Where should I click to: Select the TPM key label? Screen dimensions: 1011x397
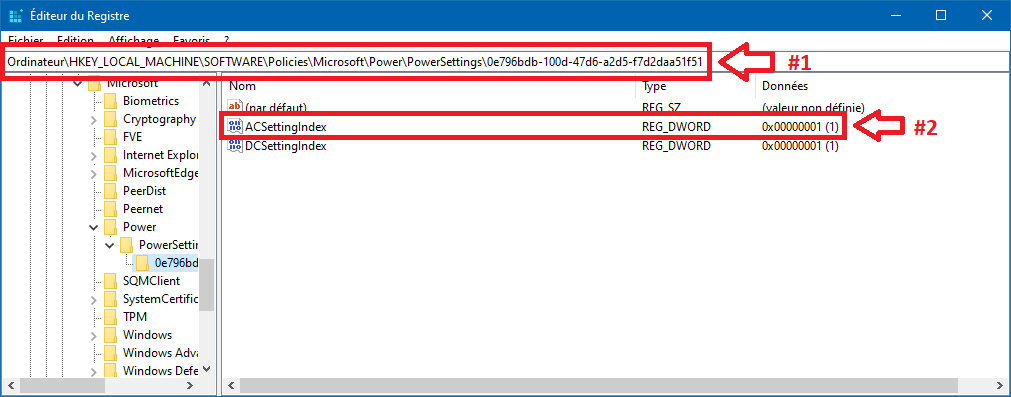click(135, 317)
